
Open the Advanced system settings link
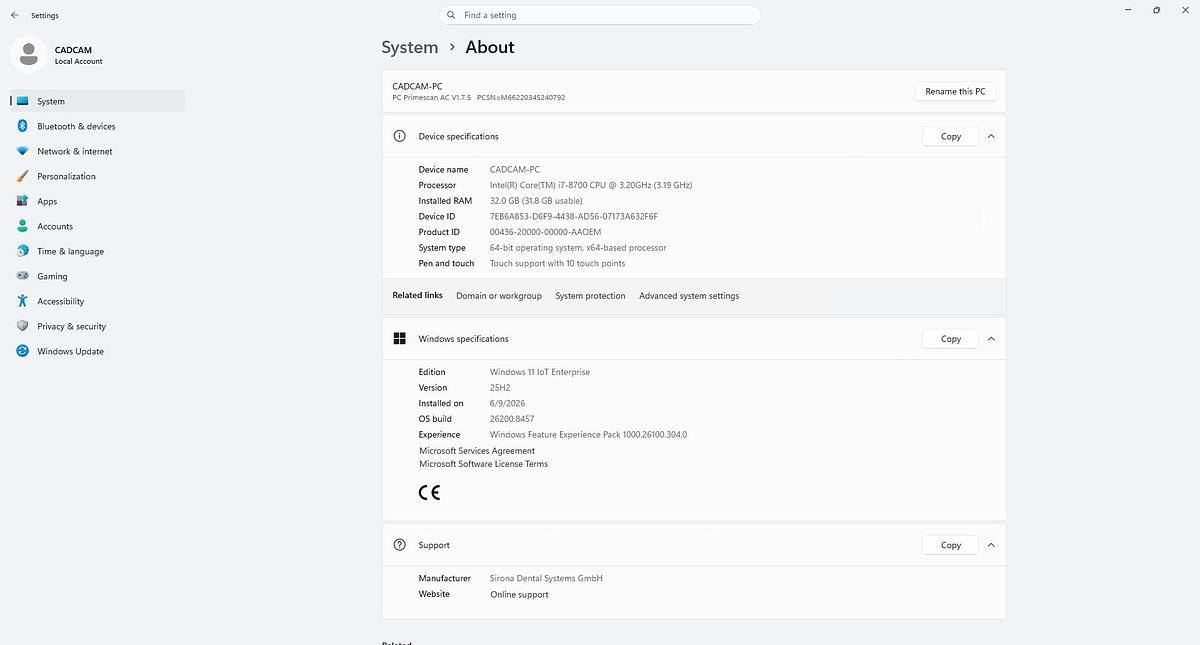click(689, 296)
